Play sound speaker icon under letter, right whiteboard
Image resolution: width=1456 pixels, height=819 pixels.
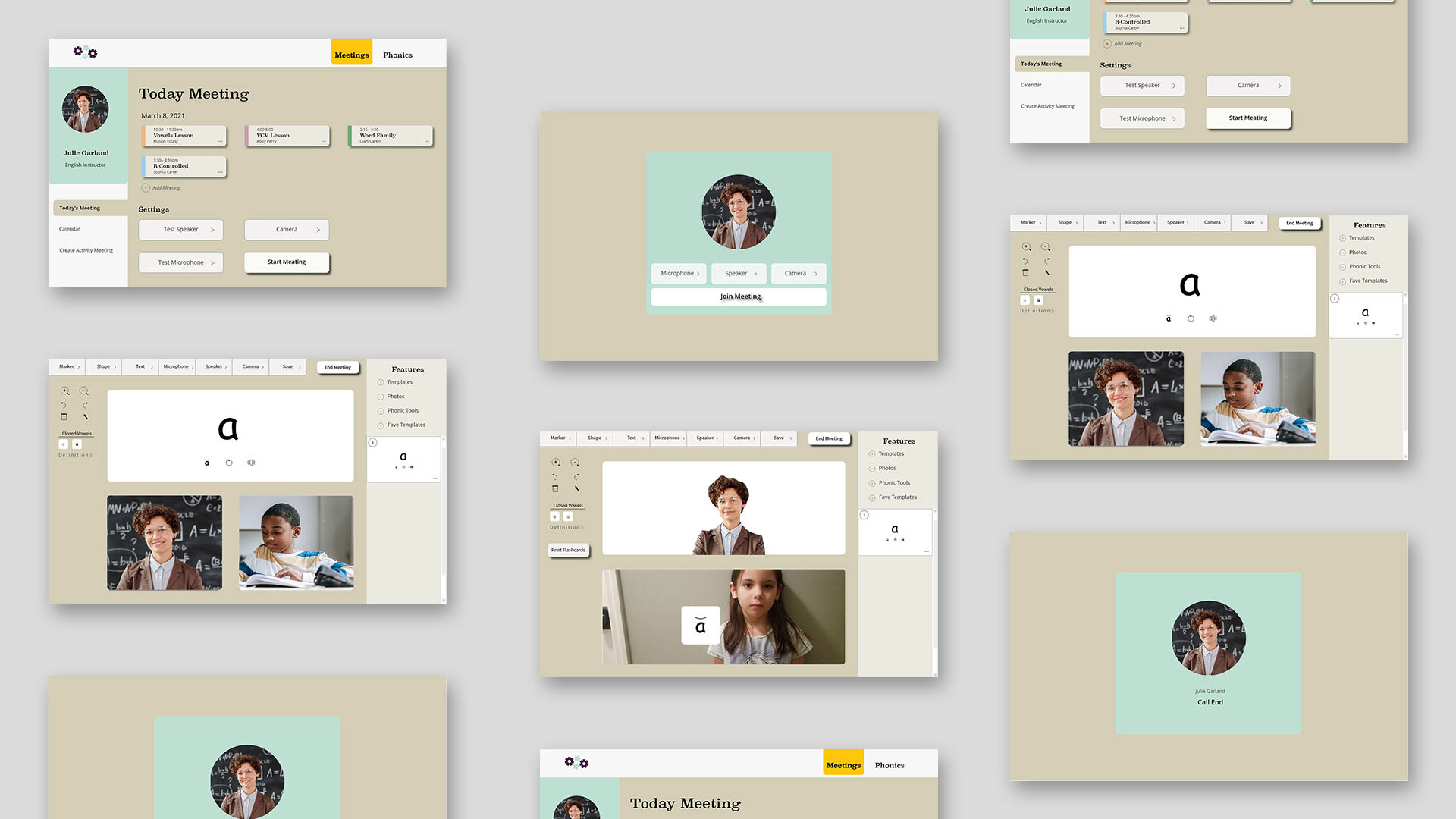[x=1213, y=318]
